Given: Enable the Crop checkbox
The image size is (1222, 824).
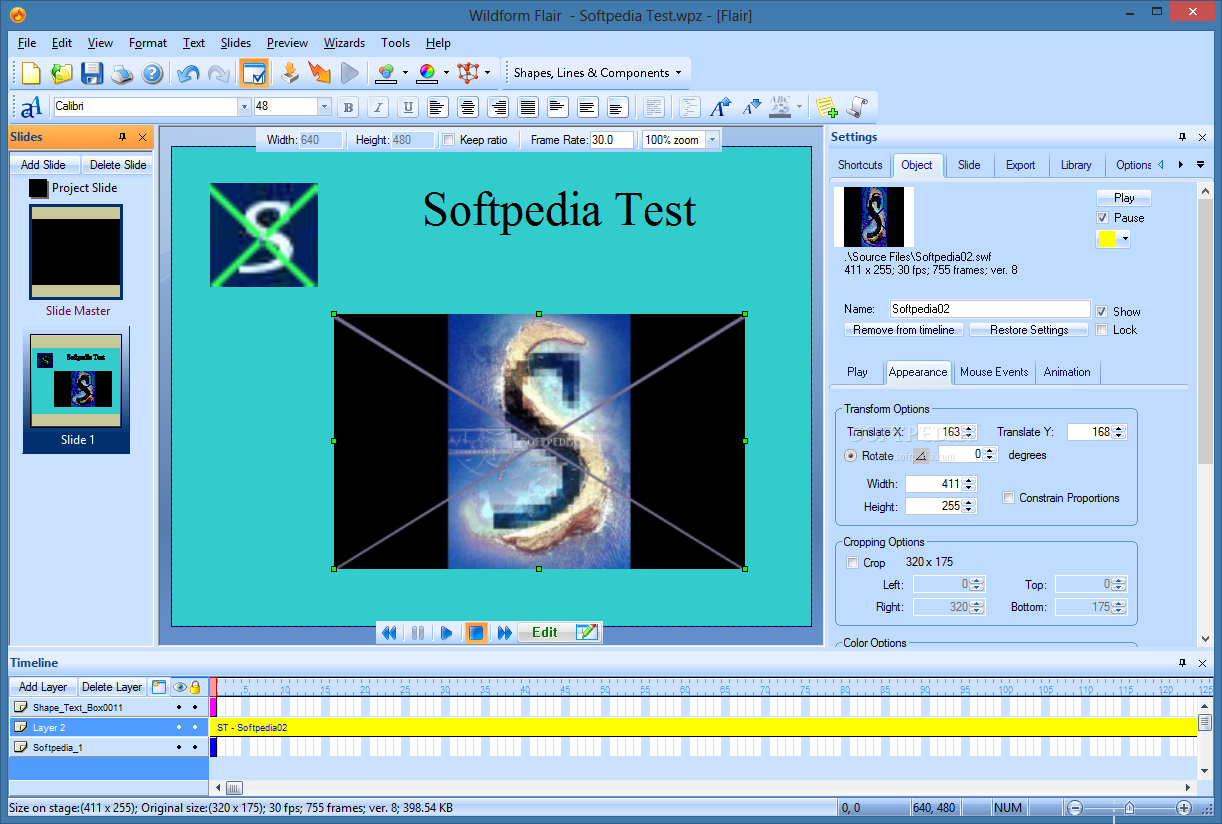Looking at the screenshot, I should [x=852, y=563].
